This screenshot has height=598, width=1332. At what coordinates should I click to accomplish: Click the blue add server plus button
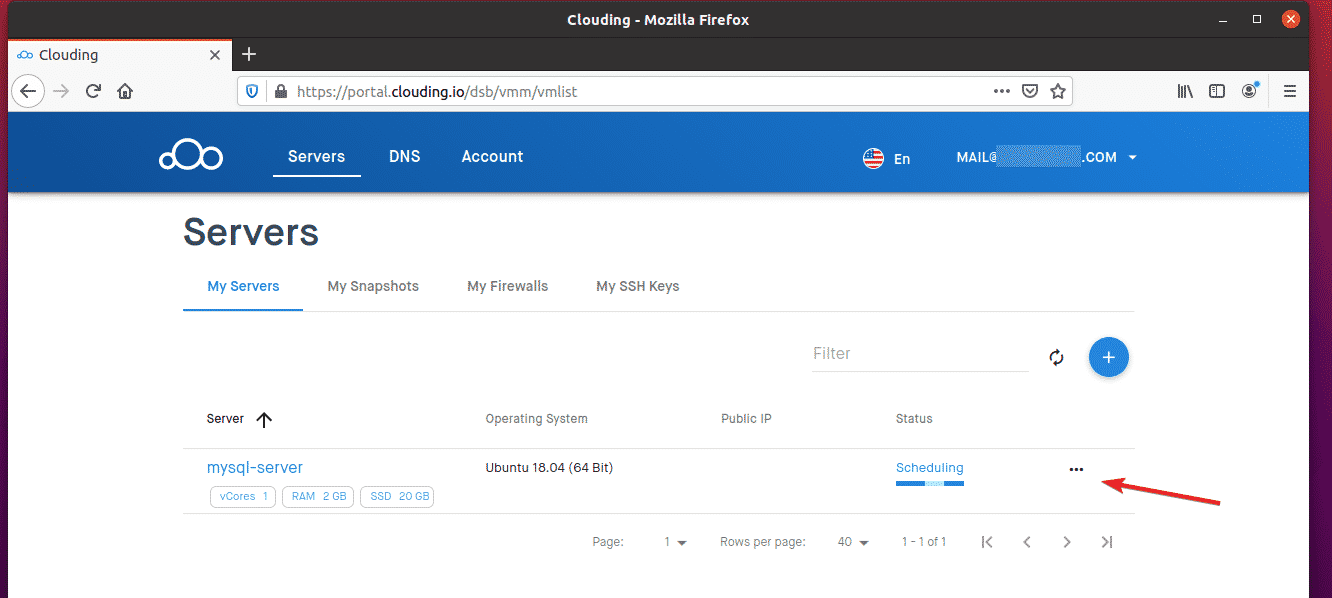[1108, 357]
